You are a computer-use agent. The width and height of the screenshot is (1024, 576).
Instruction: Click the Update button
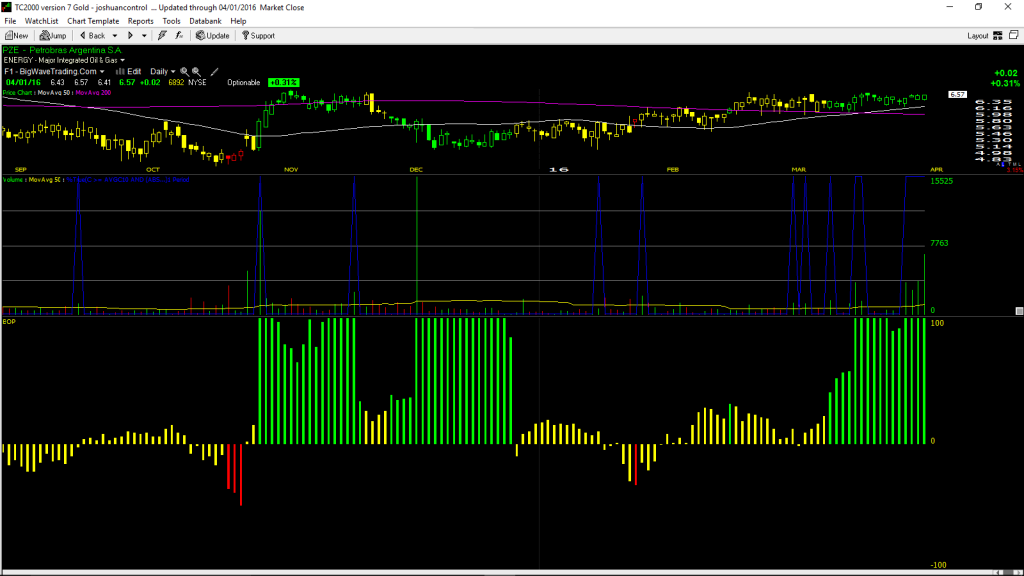pyautogui.click(x=212, y=36)
